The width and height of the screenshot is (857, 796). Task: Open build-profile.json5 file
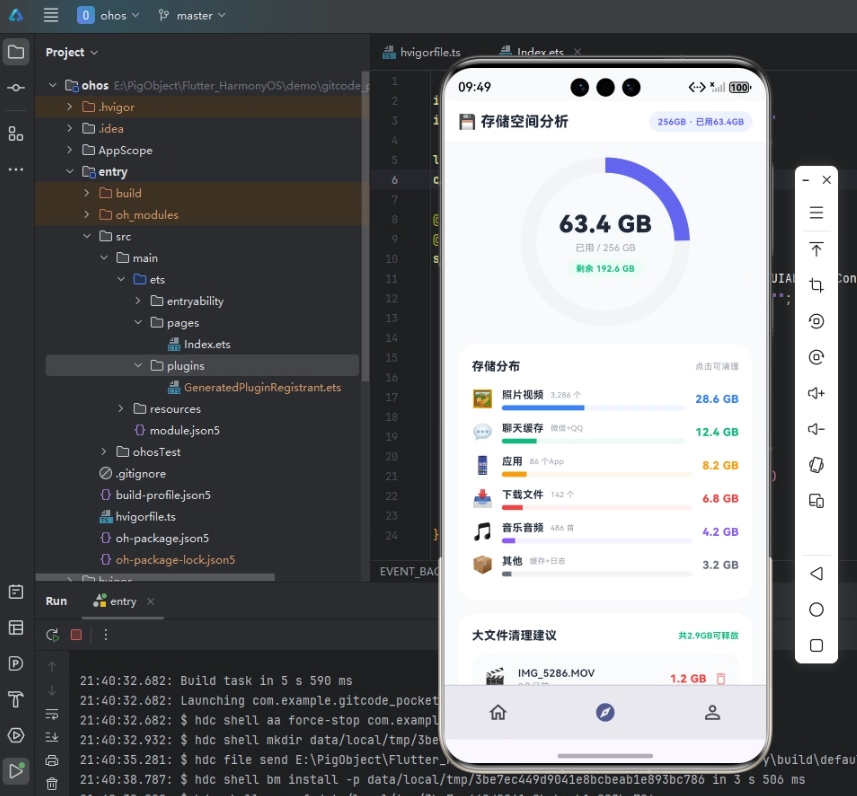coord(156,495)
